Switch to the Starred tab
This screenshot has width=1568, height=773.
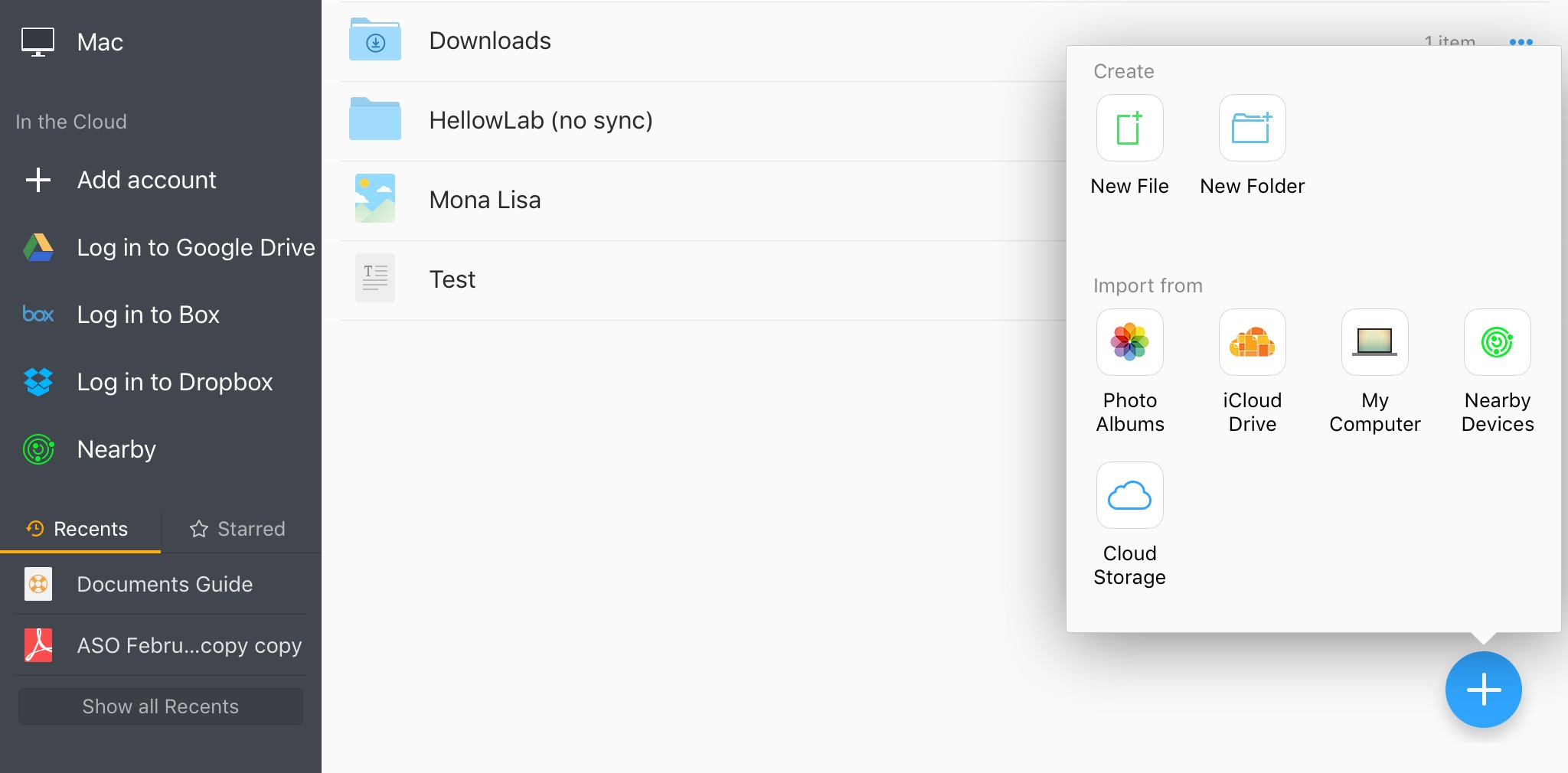coord(237,529)
